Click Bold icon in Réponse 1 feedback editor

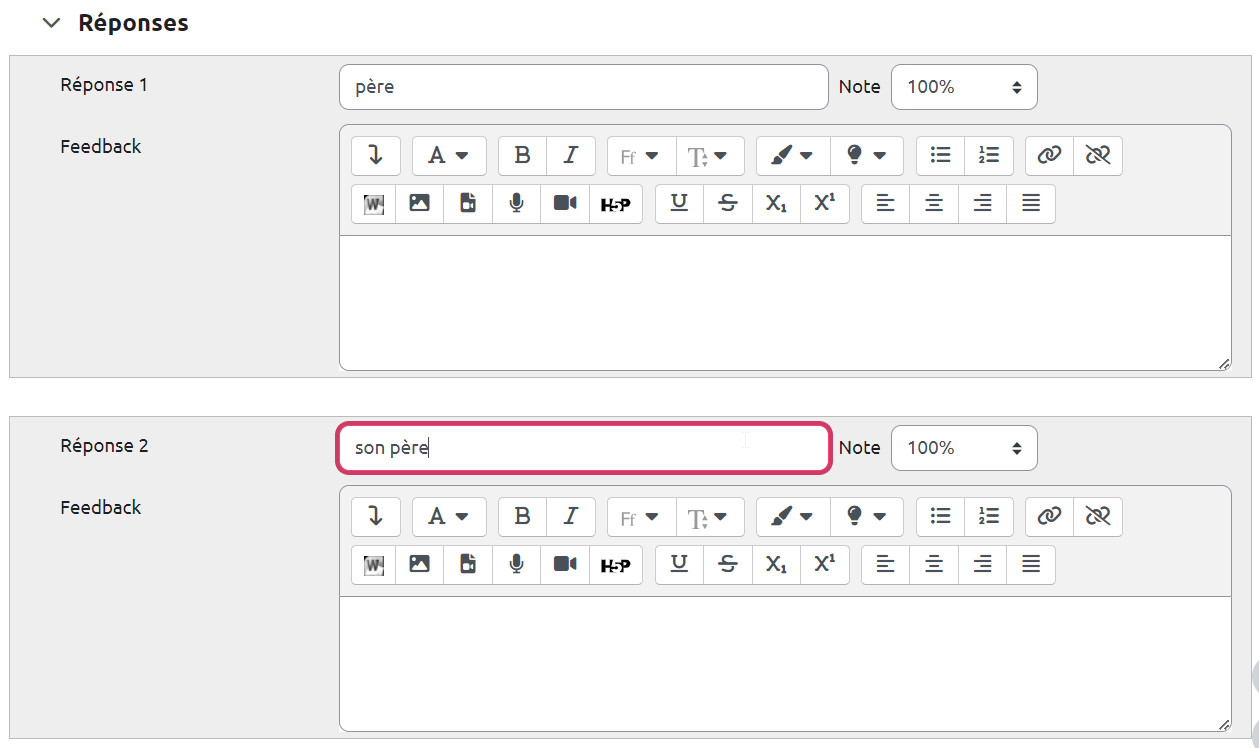[522, 156]
